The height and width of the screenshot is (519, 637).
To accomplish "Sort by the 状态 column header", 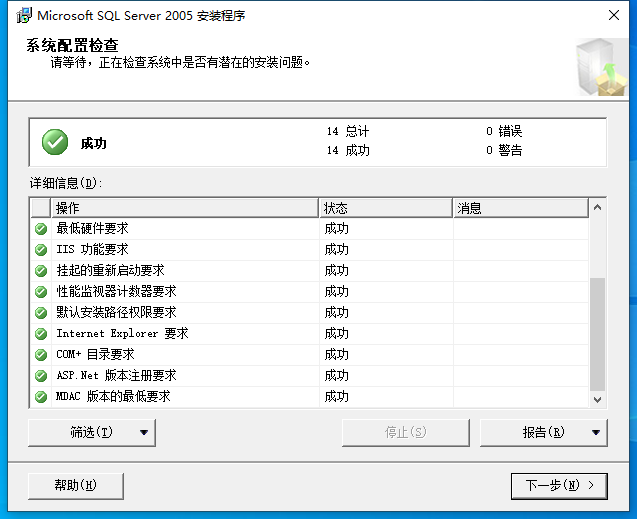I will [386, 208].
